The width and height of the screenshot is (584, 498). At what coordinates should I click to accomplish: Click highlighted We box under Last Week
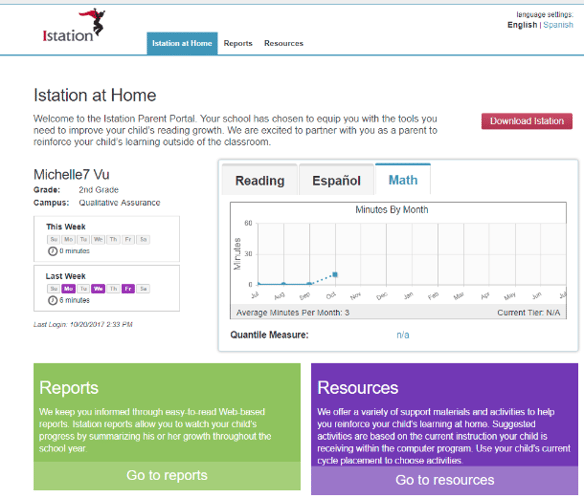[x=98, y=289]
